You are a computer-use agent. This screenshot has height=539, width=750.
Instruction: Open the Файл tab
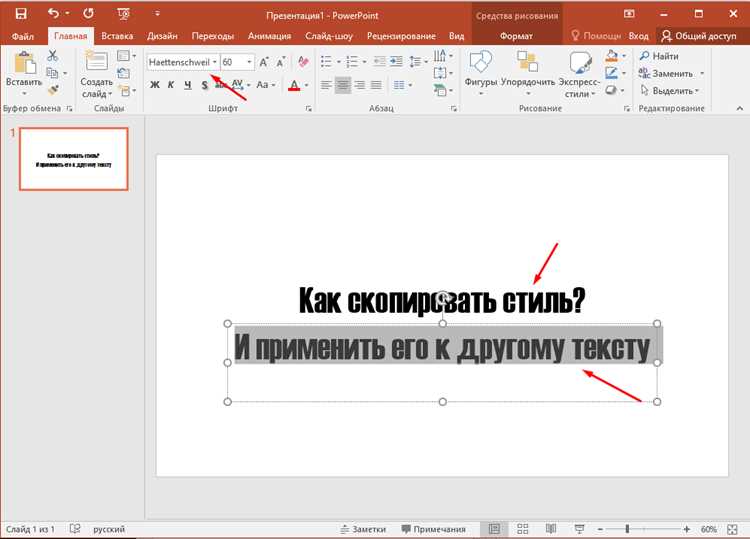[x=22, y=36]
